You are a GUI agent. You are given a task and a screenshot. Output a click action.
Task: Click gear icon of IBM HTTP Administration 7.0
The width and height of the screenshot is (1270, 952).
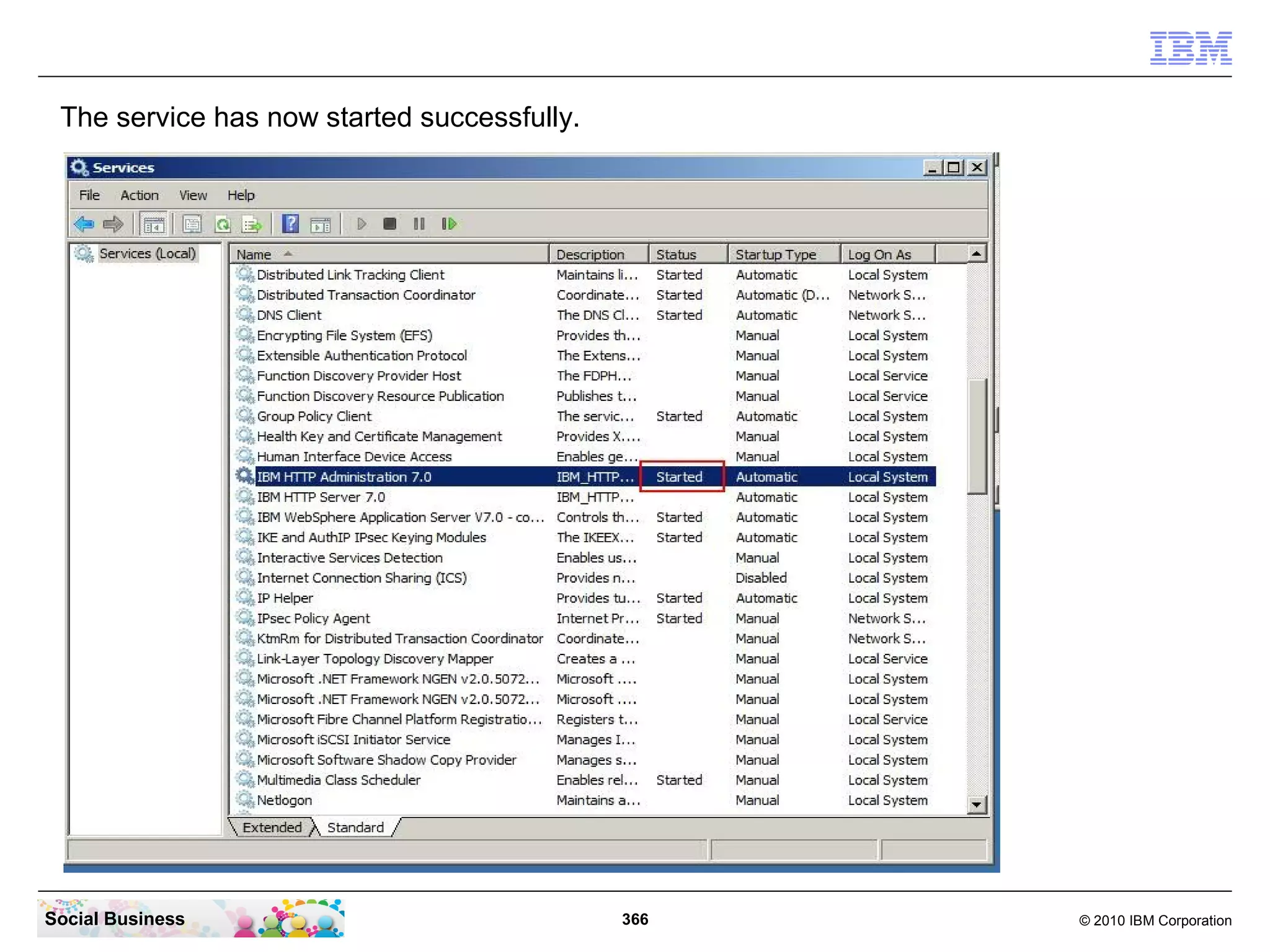coord(245,476)
